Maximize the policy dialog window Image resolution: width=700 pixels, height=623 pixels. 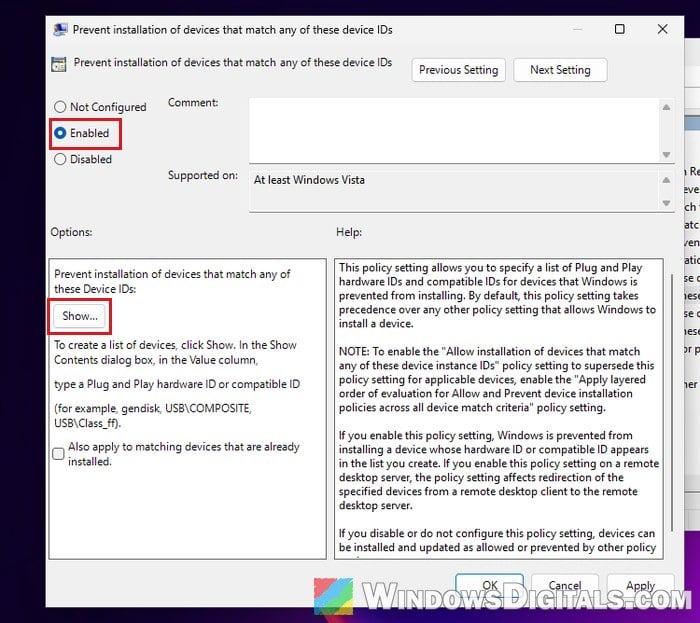click(620, 29)
